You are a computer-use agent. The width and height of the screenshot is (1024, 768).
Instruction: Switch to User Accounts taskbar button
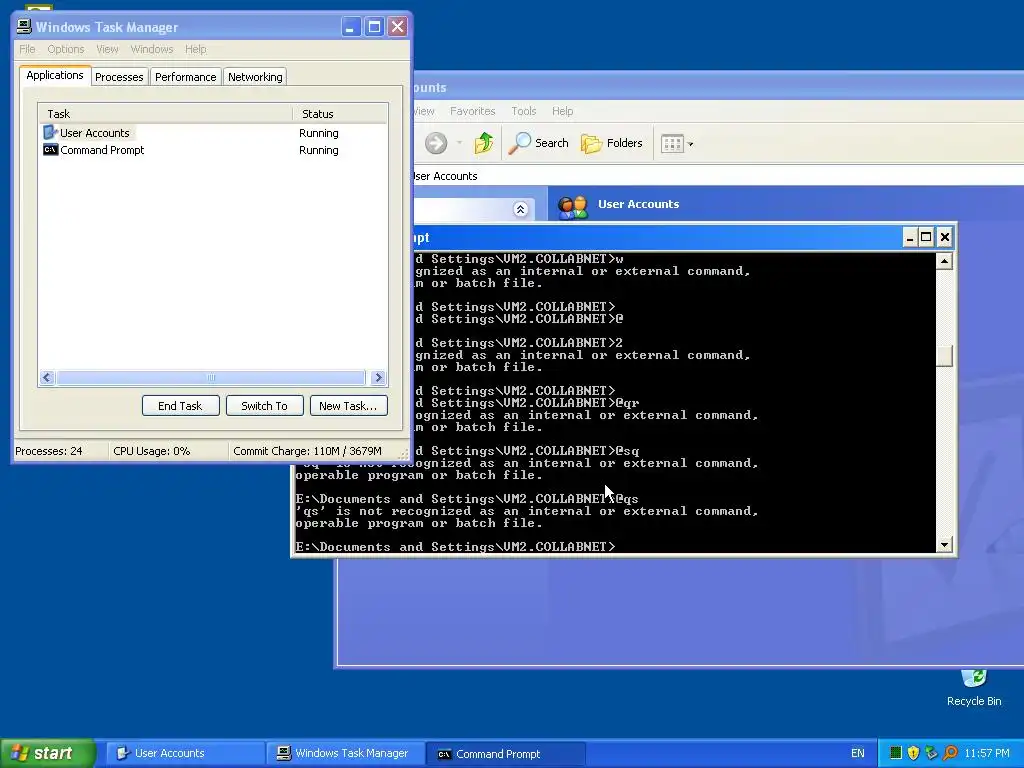pos(184,753)
